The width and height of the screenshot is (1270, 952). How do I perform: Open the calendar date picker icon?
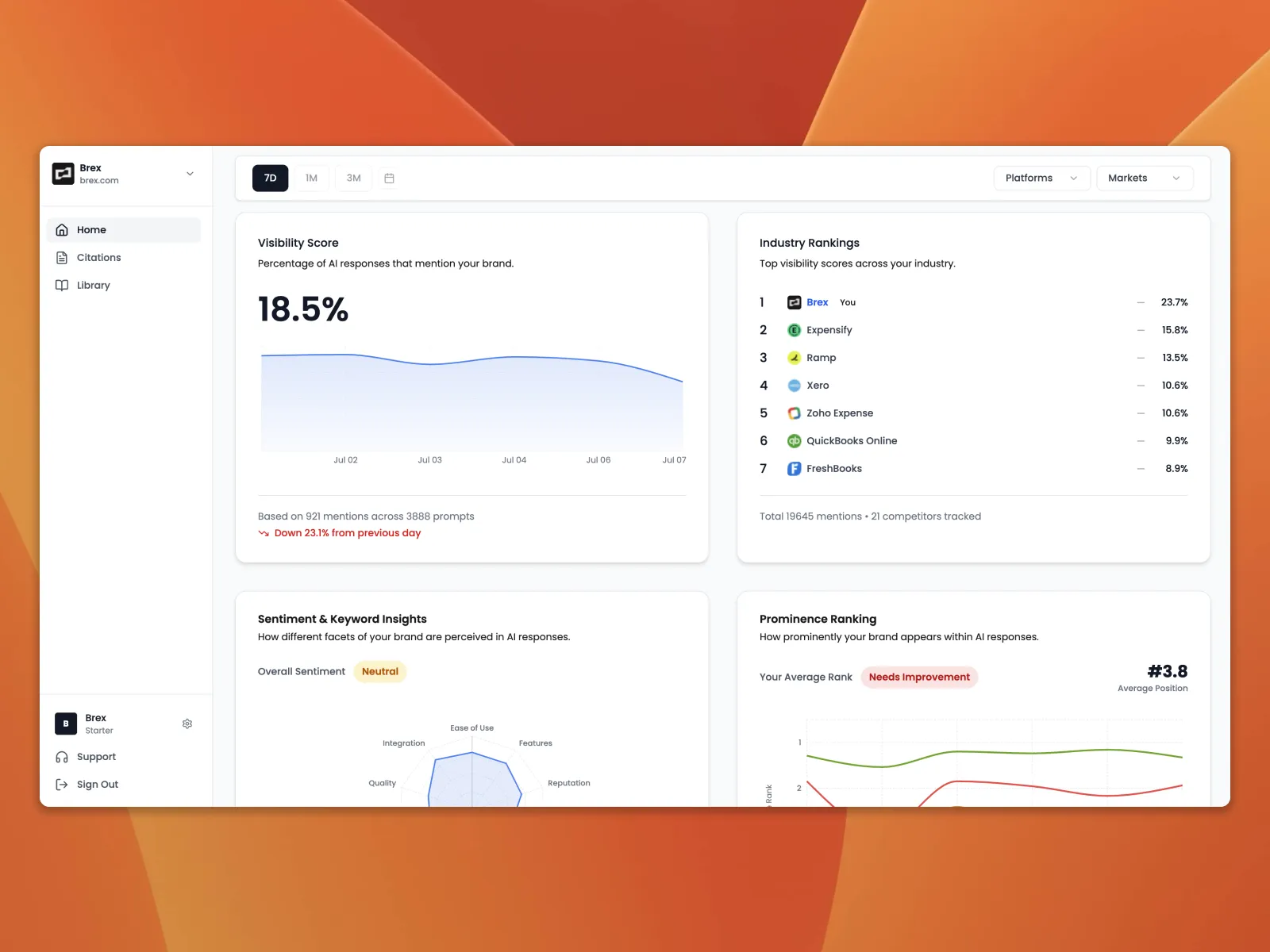coord(389,178)
